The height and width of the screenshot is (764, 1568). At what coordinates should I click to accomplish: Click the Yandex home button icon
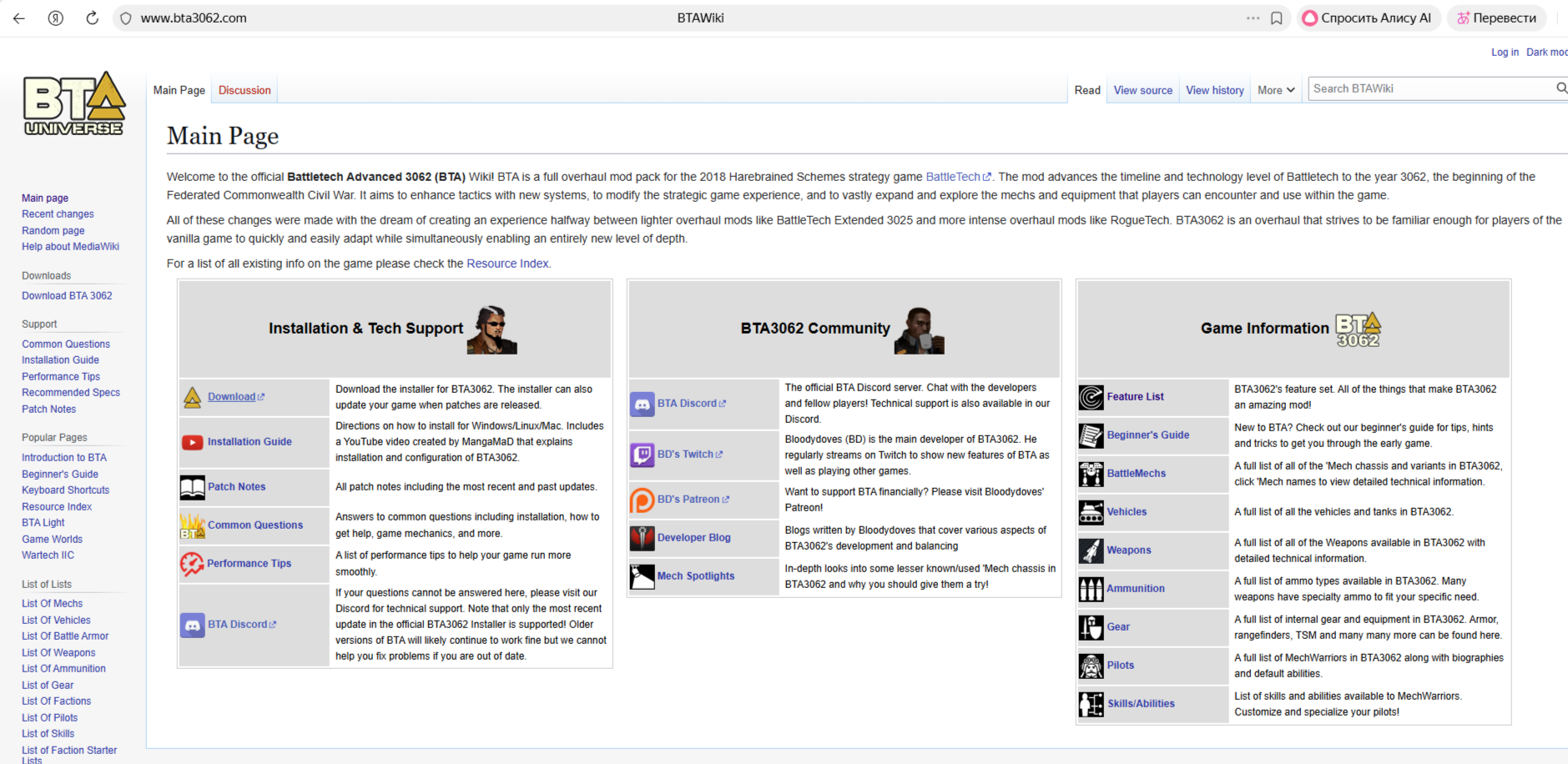point(56,18)
